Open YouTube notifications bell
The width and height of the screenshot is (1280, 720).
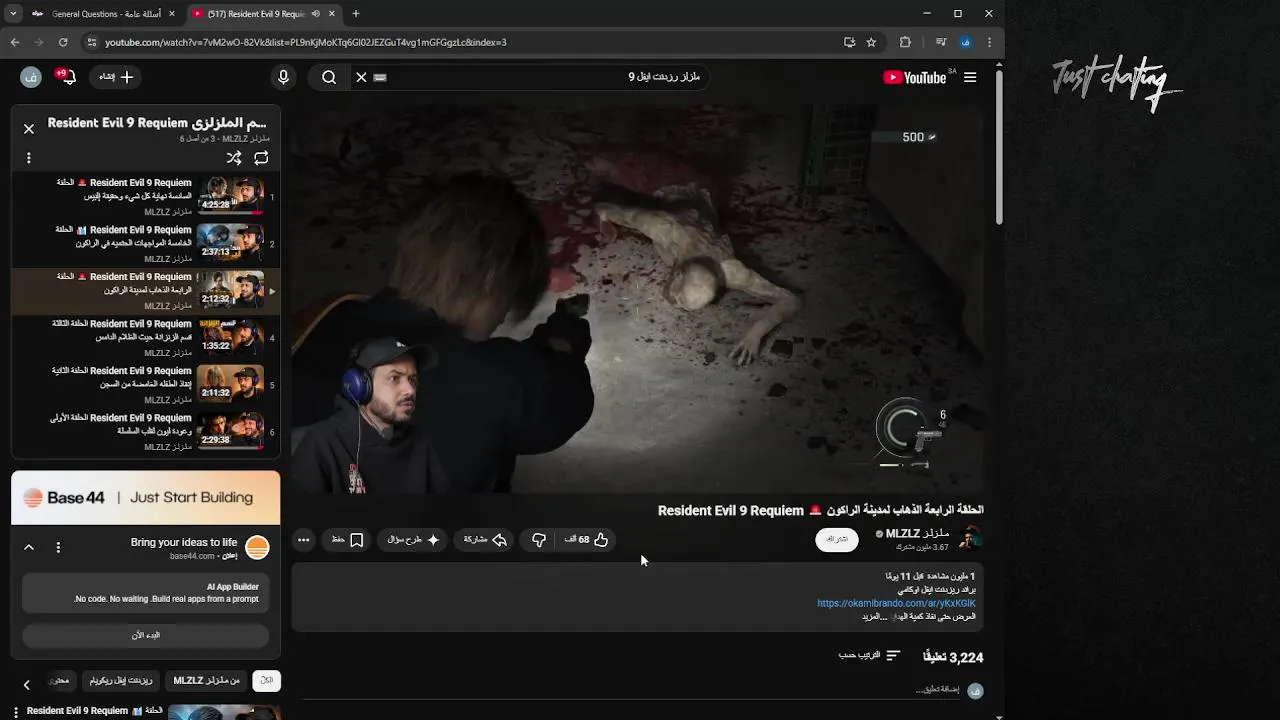tap(68, 77)
